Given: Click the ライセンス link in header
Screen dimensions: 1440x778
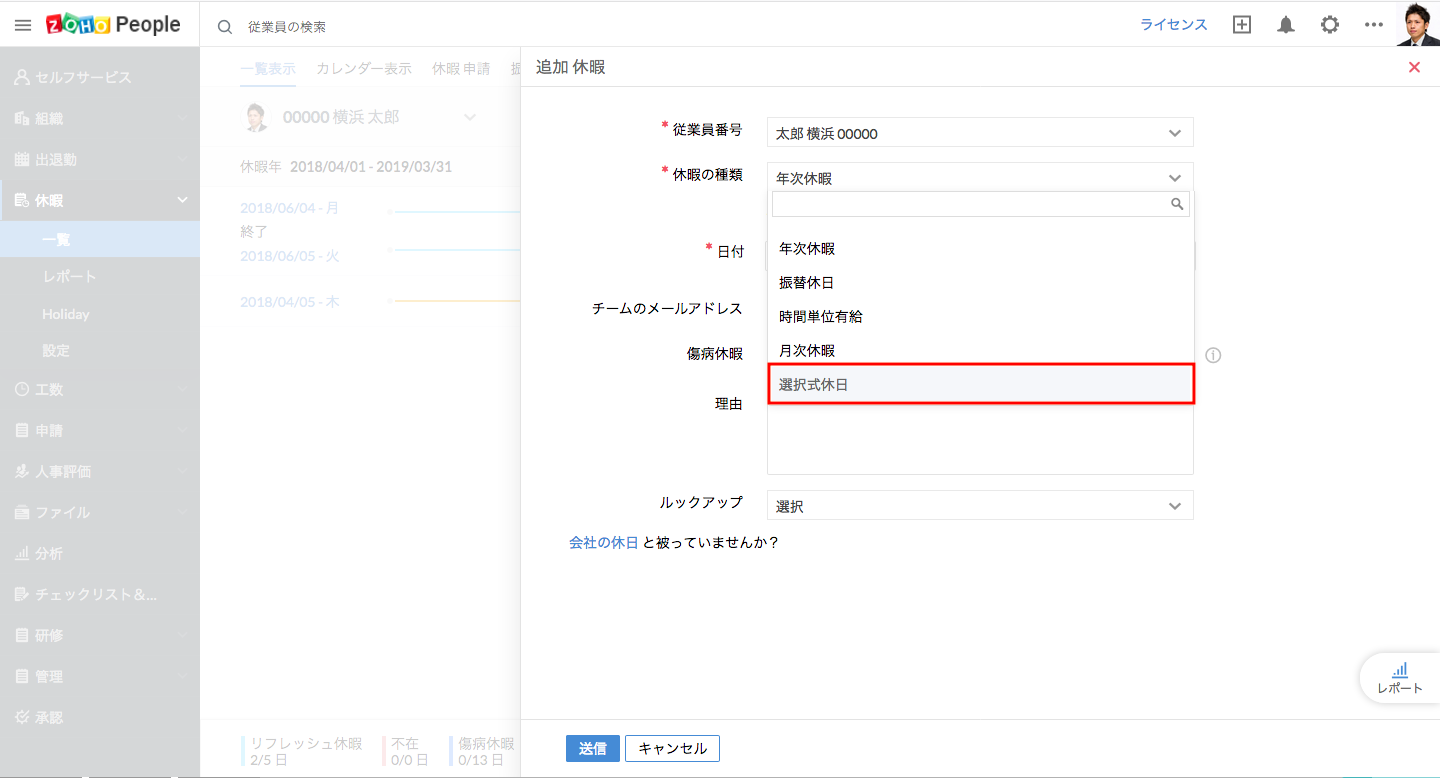Looking at the screenshot, I should click(x=1174, y=25).
